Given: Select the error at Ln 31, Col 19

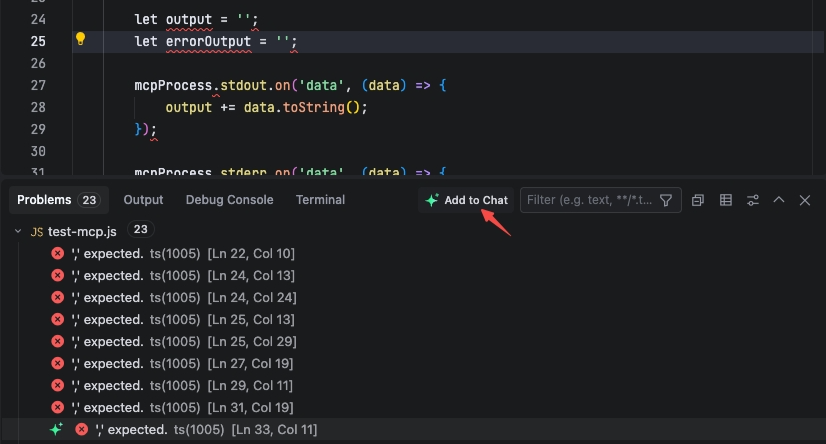Looking at the screenshot, I should pyautogui.click(x=180, y=407).
